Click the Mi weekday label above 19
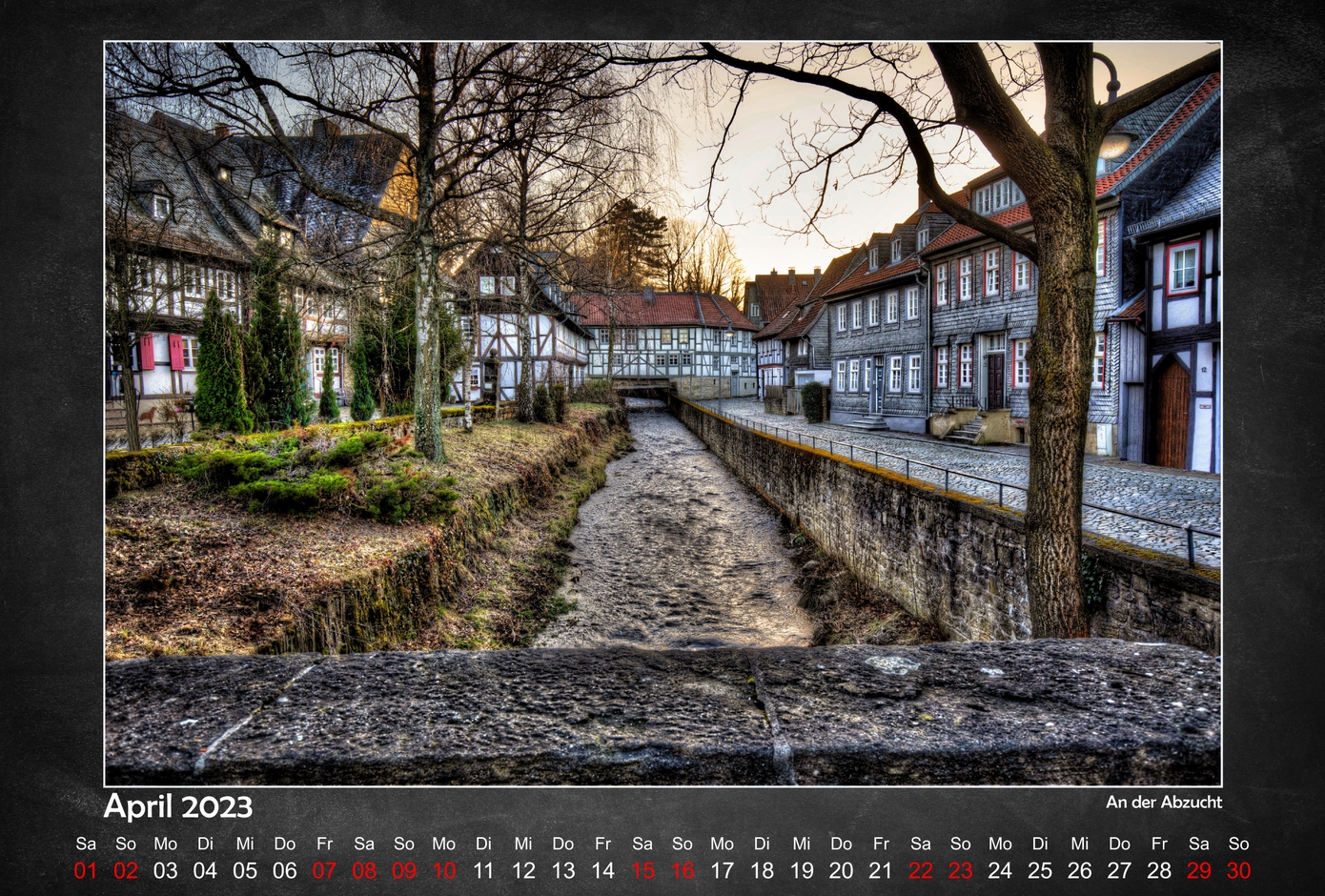Image resolution: width=1325 pixels, height=896 pixels. point(802,844)
